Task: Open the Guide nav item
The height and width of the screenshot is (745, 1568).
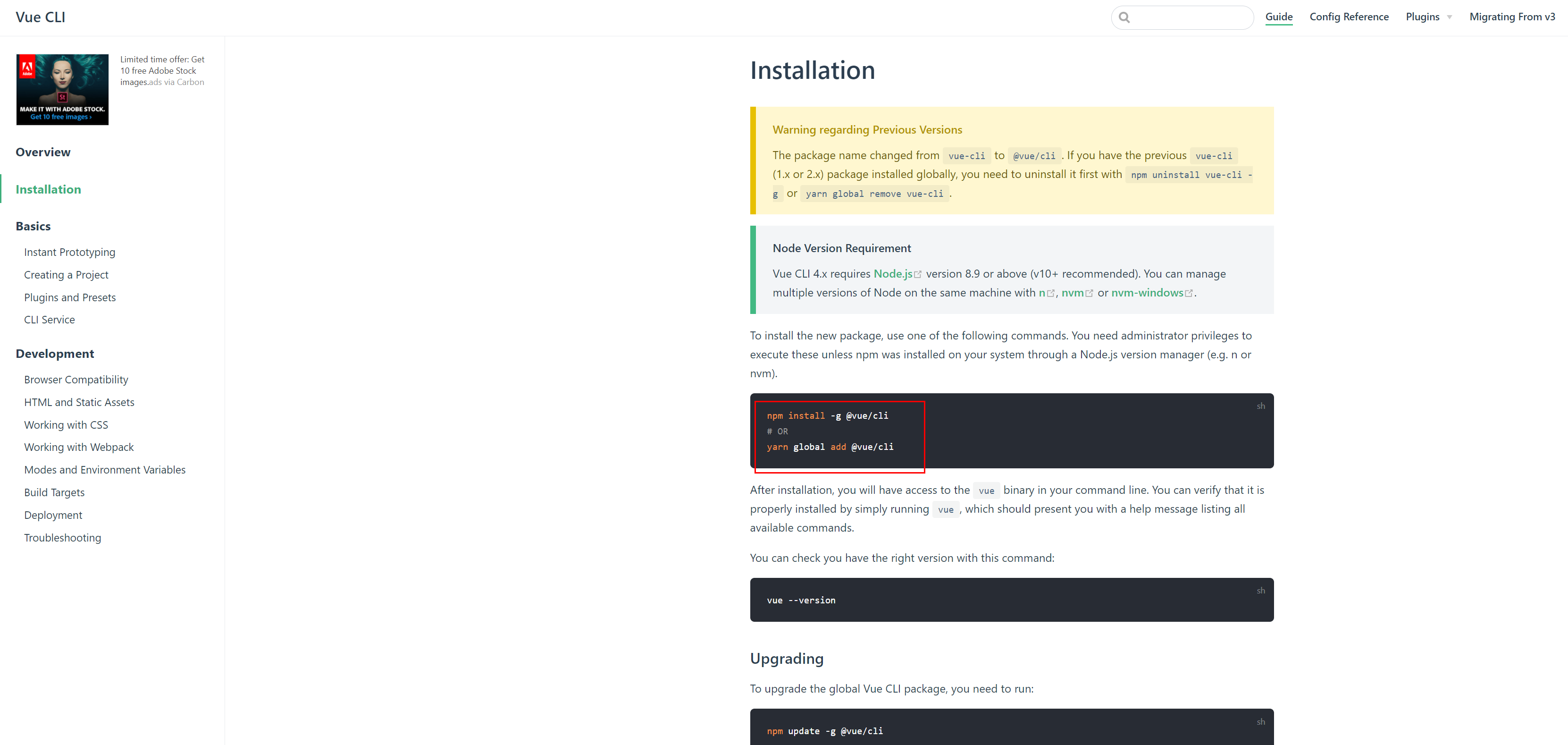Action: [1278, 17]
